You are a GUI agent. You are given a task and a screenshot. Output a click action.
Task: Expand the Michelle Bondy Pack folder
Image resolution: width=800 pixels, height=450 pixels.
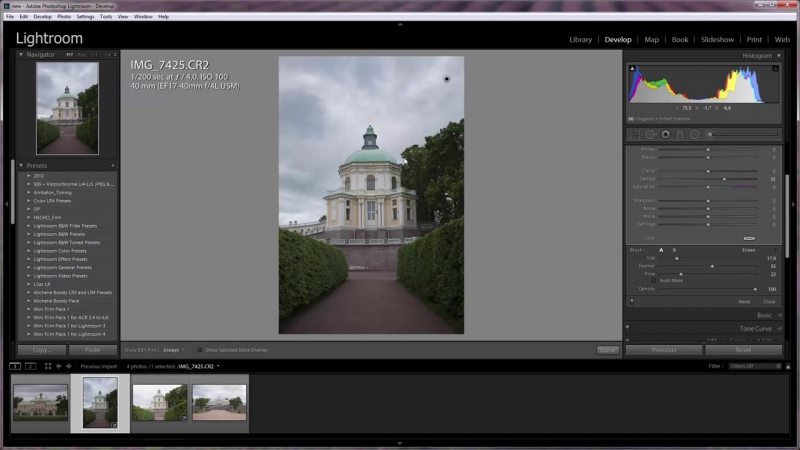click(29, 301)
